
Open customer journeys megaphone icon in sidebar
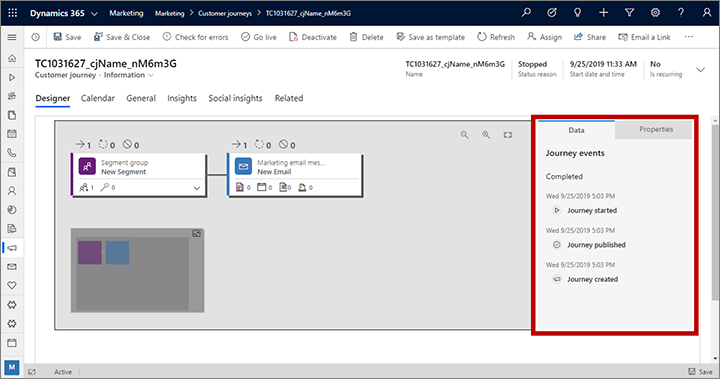click(x=12, y=248)
